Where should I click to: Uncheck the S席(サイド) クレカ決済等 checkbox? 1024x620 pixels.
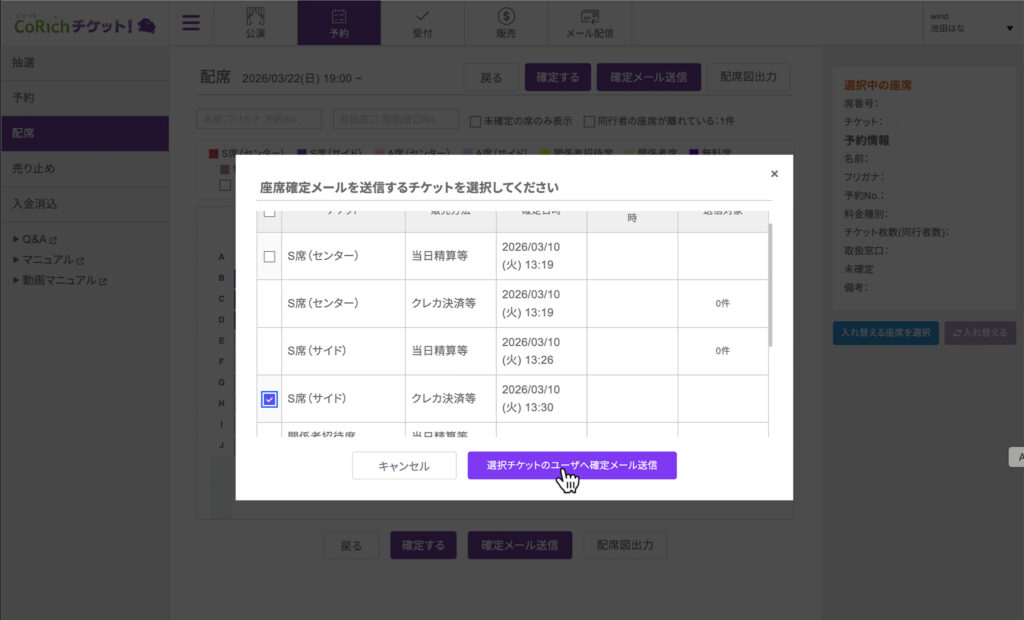[x=269, y=399]
